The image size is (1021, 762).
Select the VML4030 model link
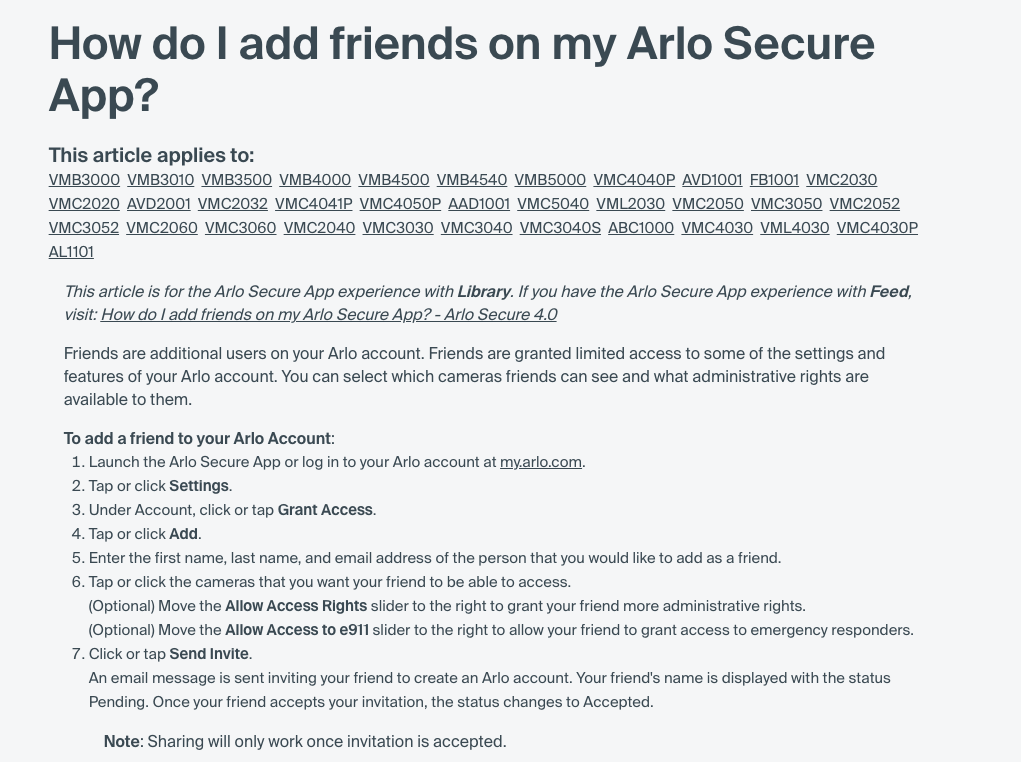pos(794,228)
